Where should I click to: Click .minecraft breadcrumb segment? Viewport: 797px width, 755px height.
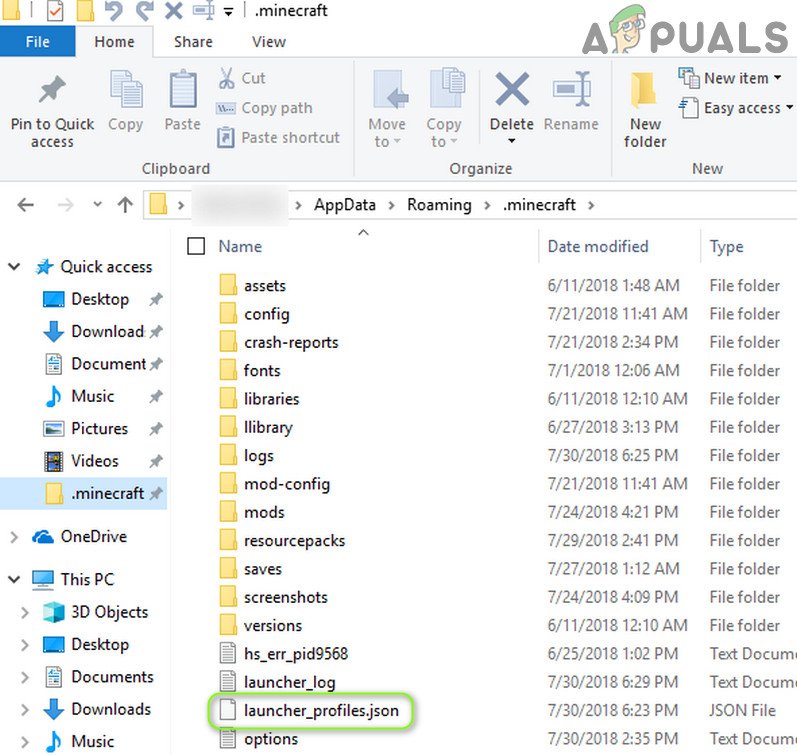[539, 205]
